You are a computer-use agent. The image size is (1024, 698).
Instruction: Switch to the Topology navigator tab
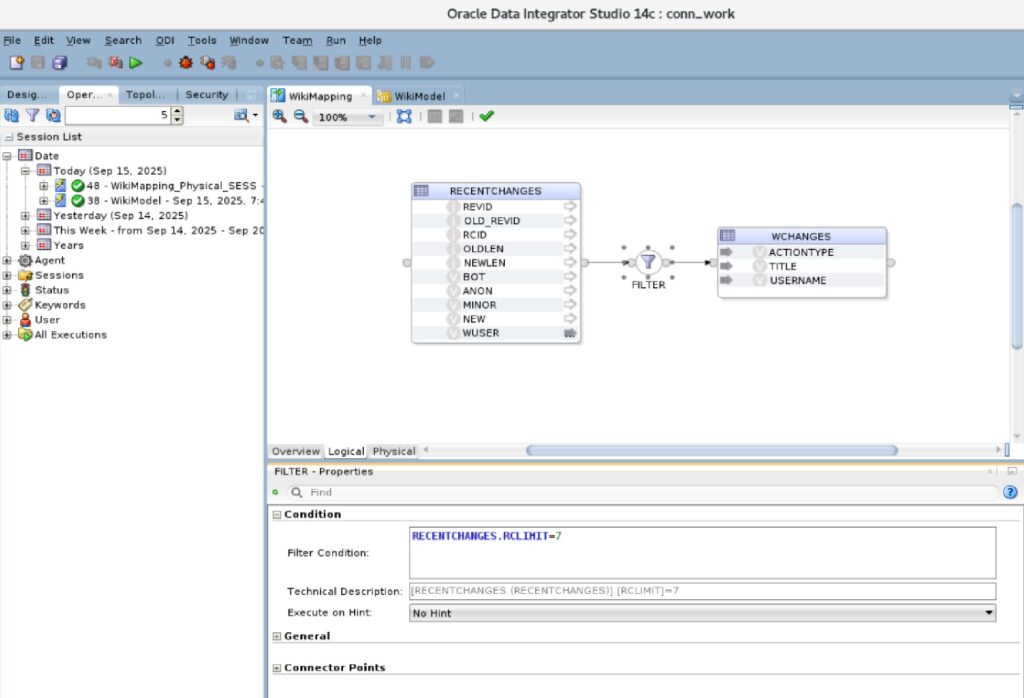click(x=145, y=95)
